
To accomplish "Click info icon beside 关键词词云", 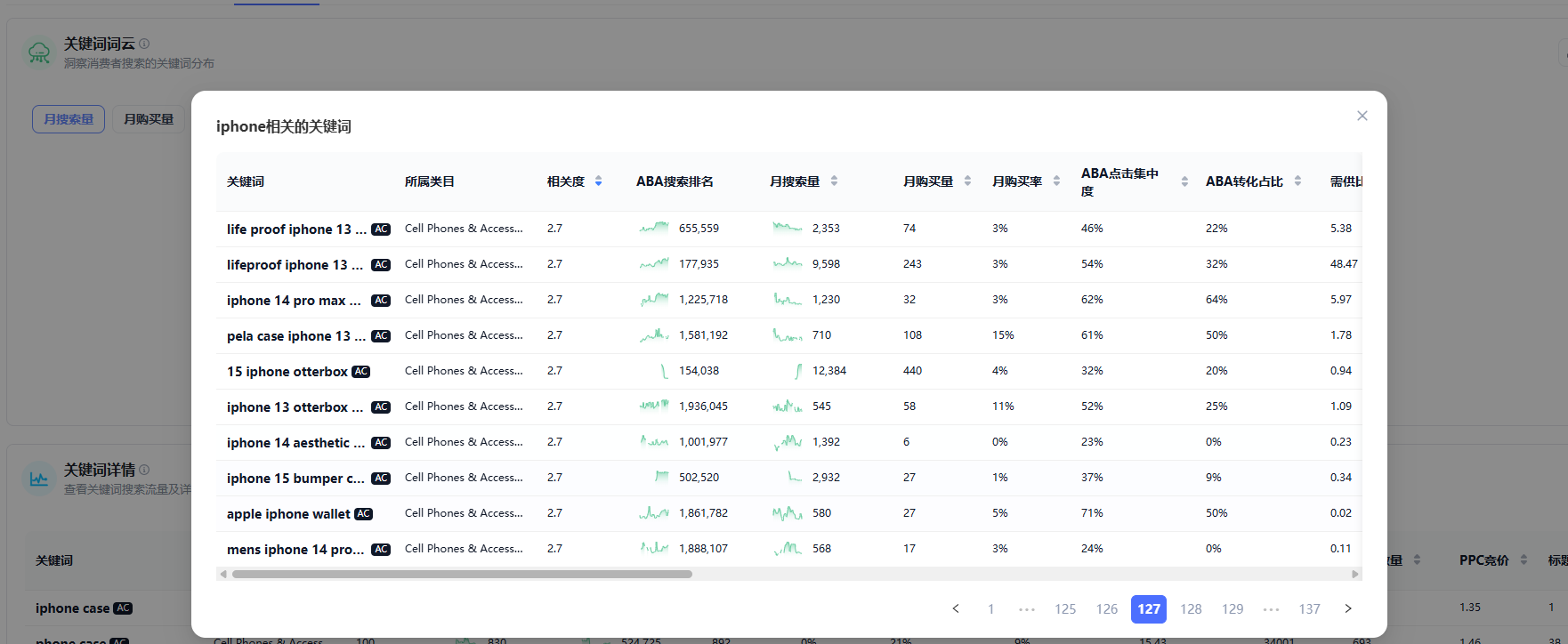I will click(x=144, y=44).
